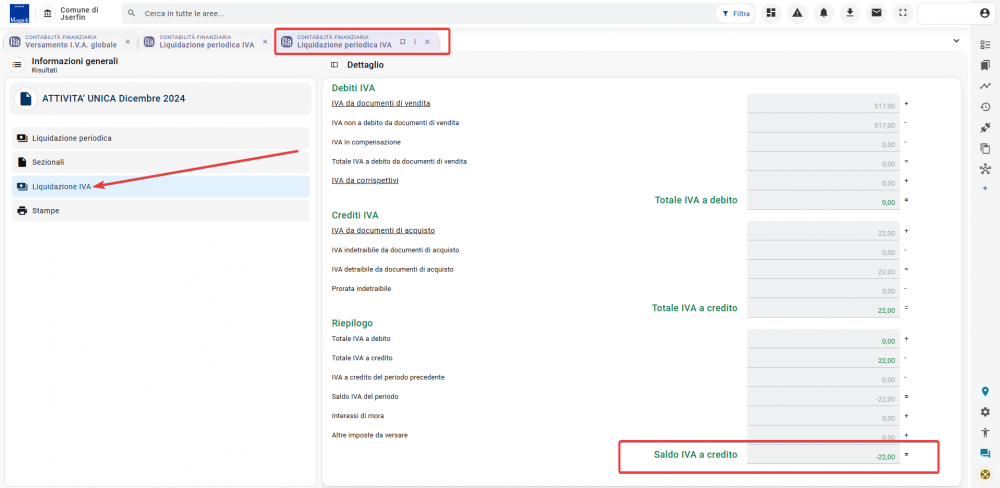Click the Crediti IVA section heading
1000x488 pixels.
[x=355, y=215]
